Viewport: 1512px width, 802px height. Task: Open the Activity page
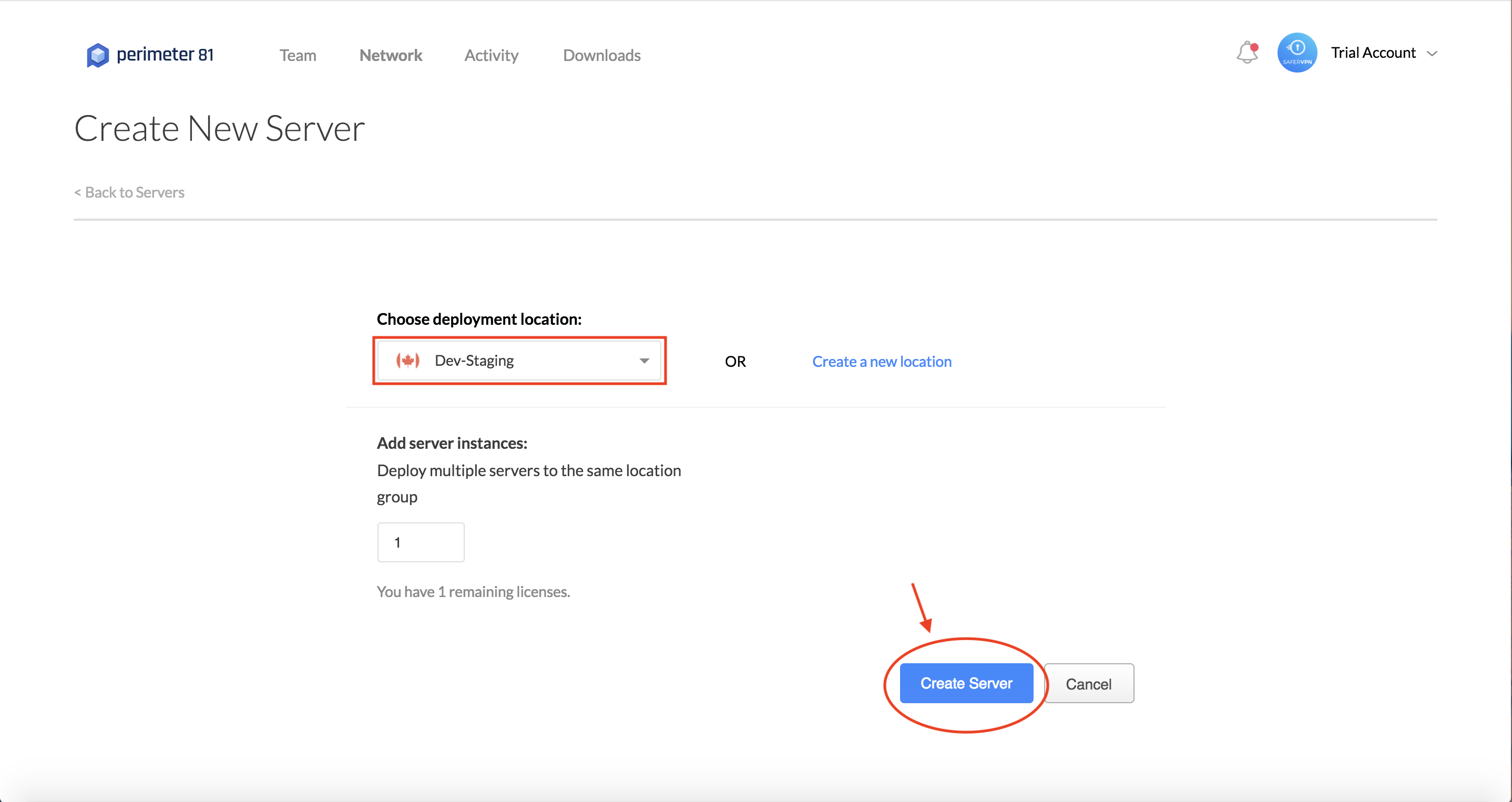pos(491,55)
